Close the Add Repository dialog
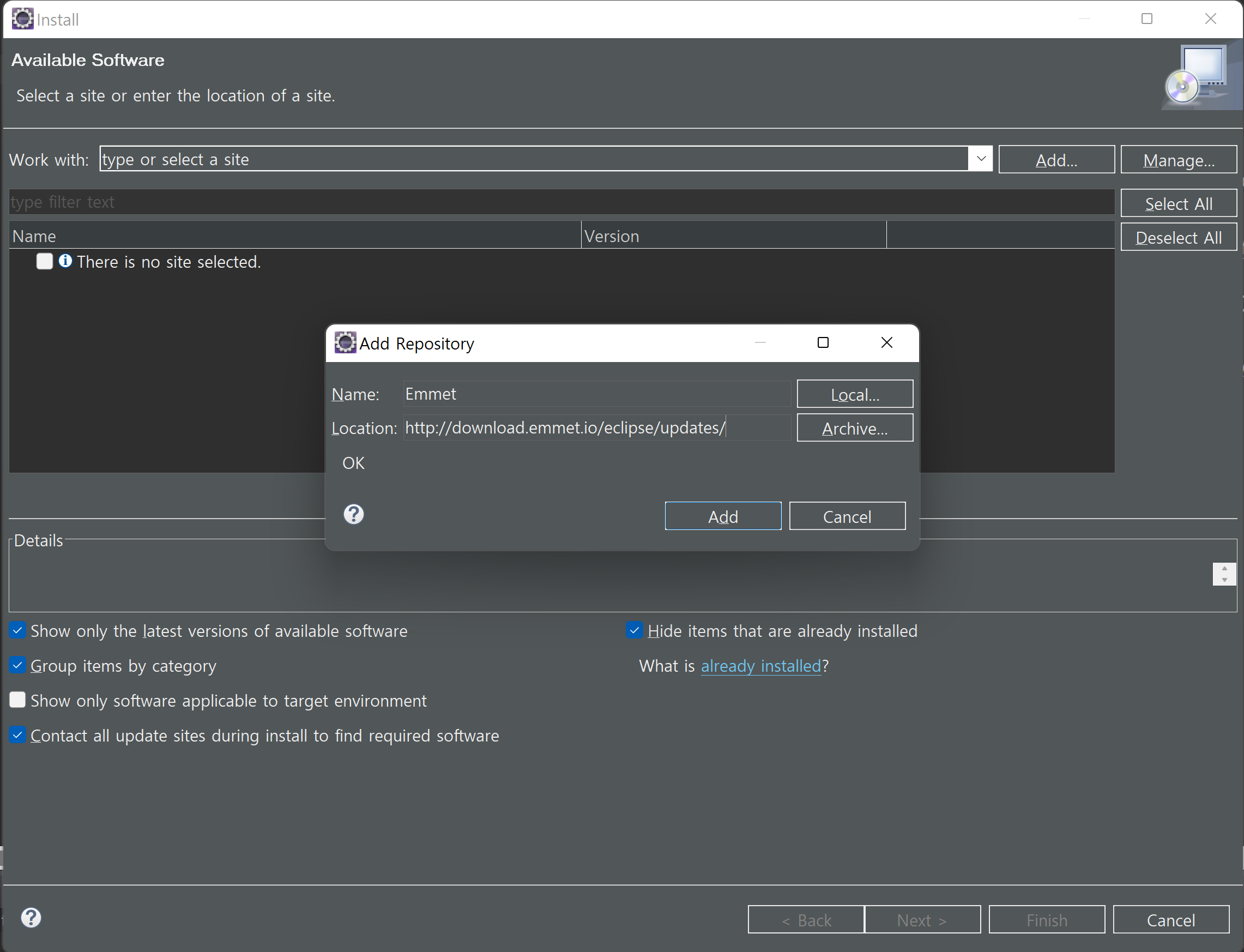The height and width of the screenshot is (952, 1244). tap(886, 343)
